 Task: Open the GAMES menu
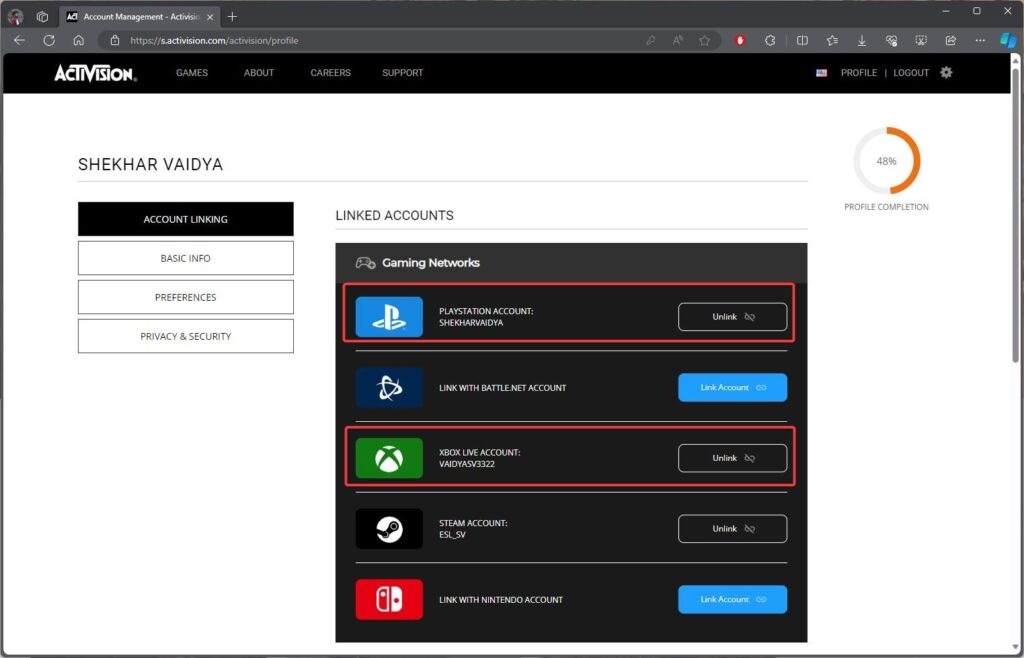192,73
